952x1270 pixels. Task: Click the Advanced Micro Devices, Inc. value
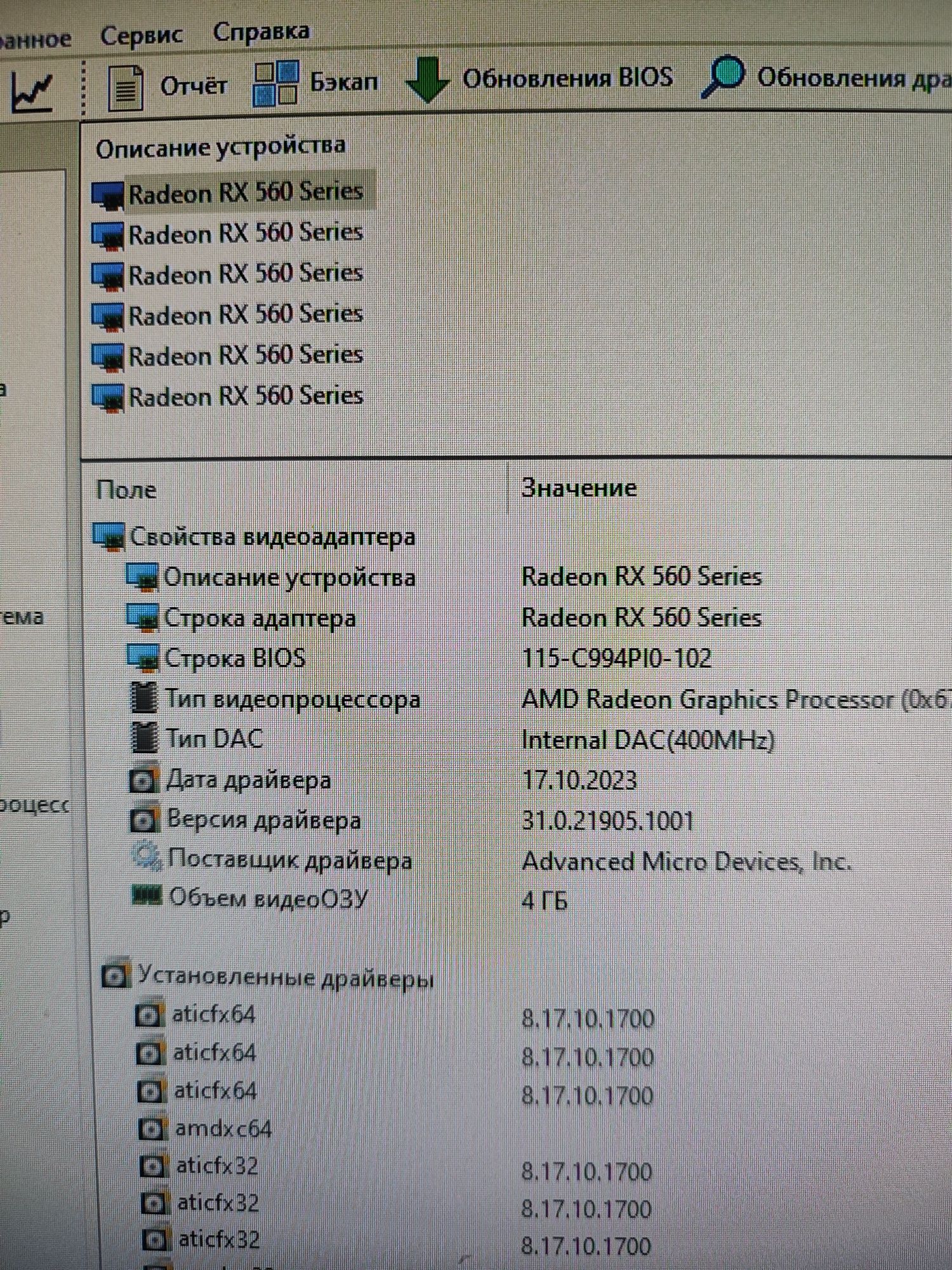point(687,861)
